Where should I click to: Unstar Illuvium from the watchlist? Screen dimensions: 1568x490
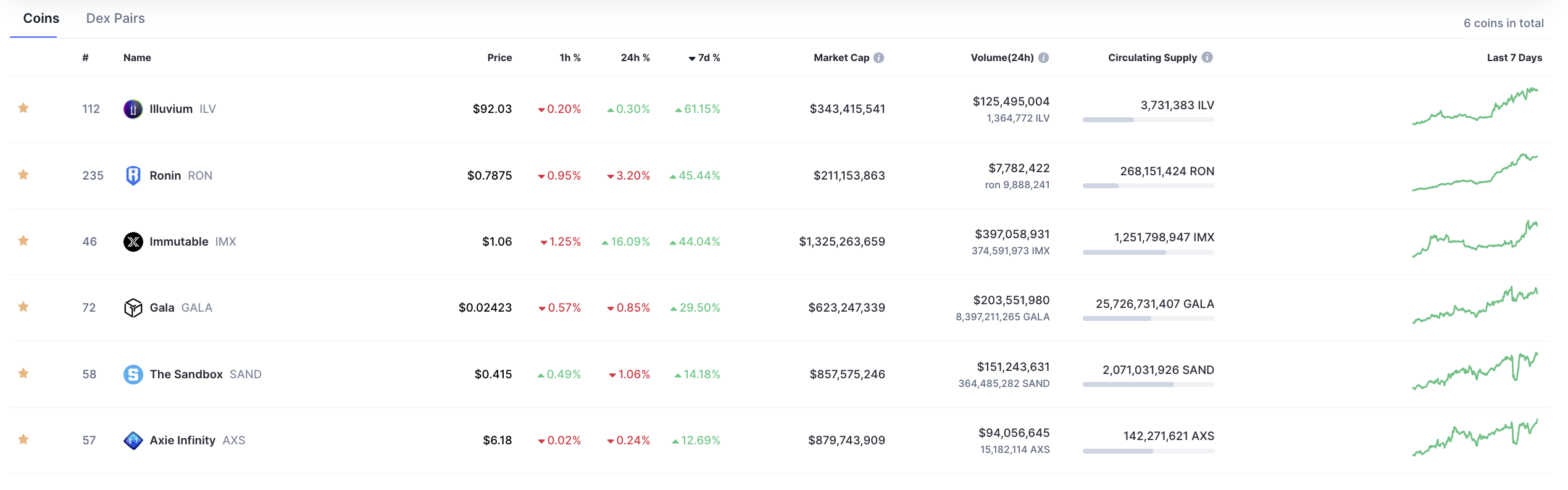[x=23, y=108]
